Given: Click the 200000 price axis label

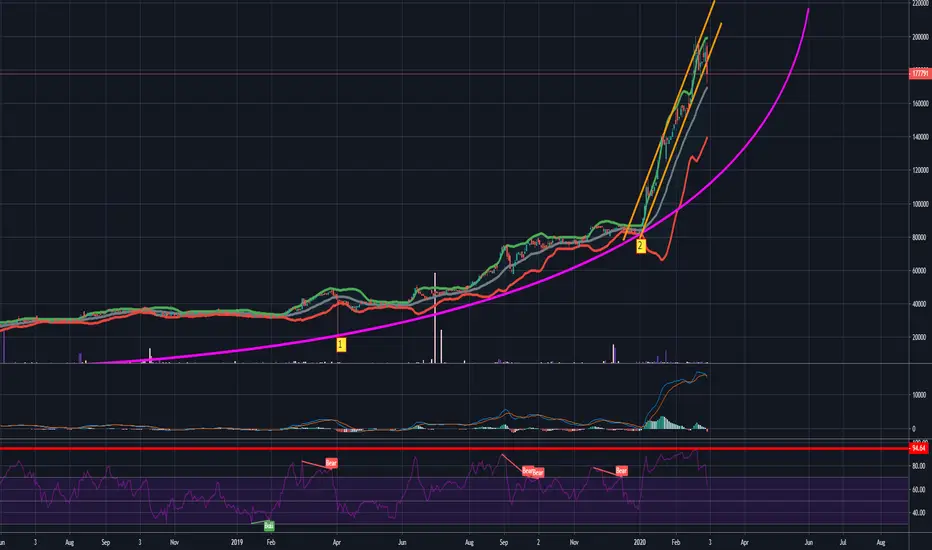Looking at the screenshot, I should (920, 37).
